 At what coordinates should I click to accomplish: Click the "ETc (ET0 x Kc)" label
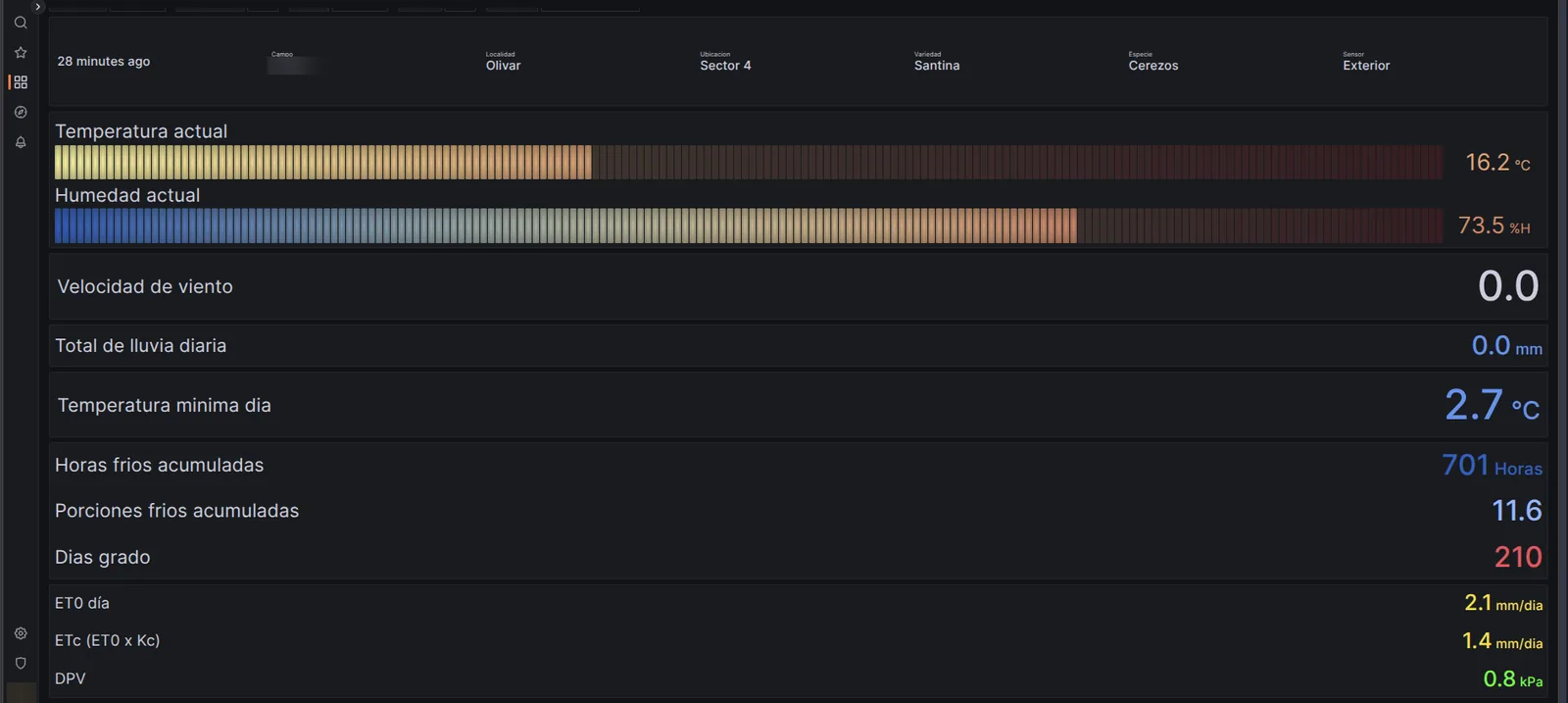point(107,640)
